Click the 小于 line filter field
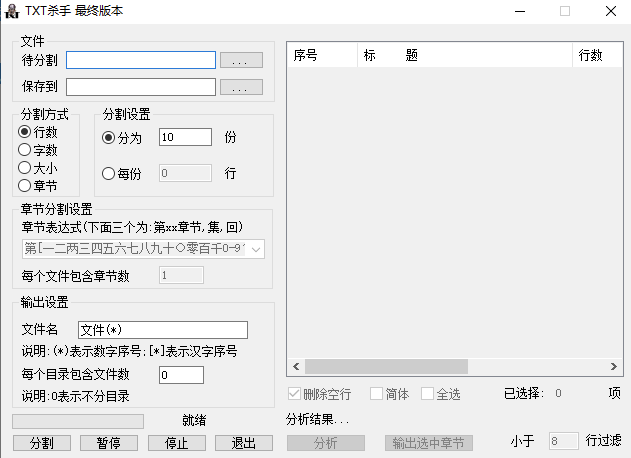Image resolution: width=631 pixels, height=458 pixels. 563,441
